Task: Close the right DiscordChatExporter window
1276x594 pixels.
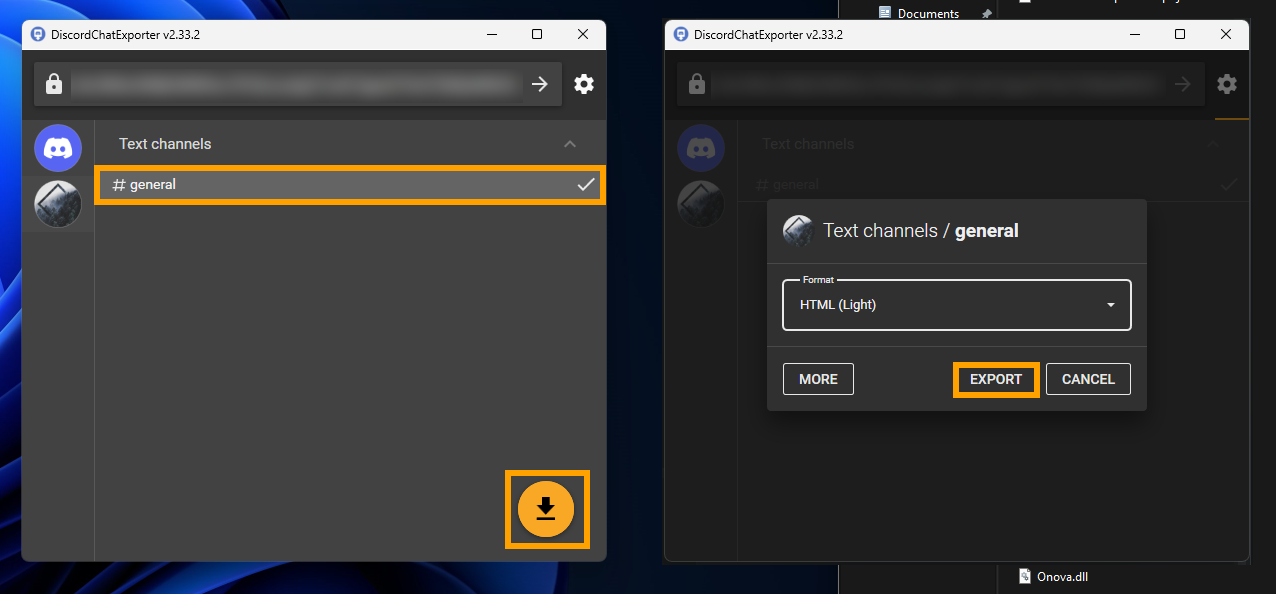Action: pyautogui.click(x=1226, y=34)
